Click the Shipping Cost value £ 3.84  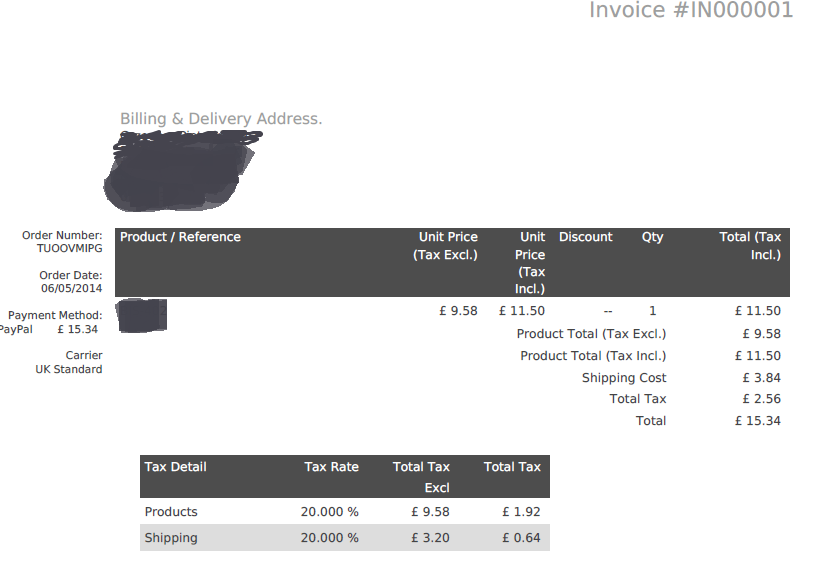pos(762,378)
